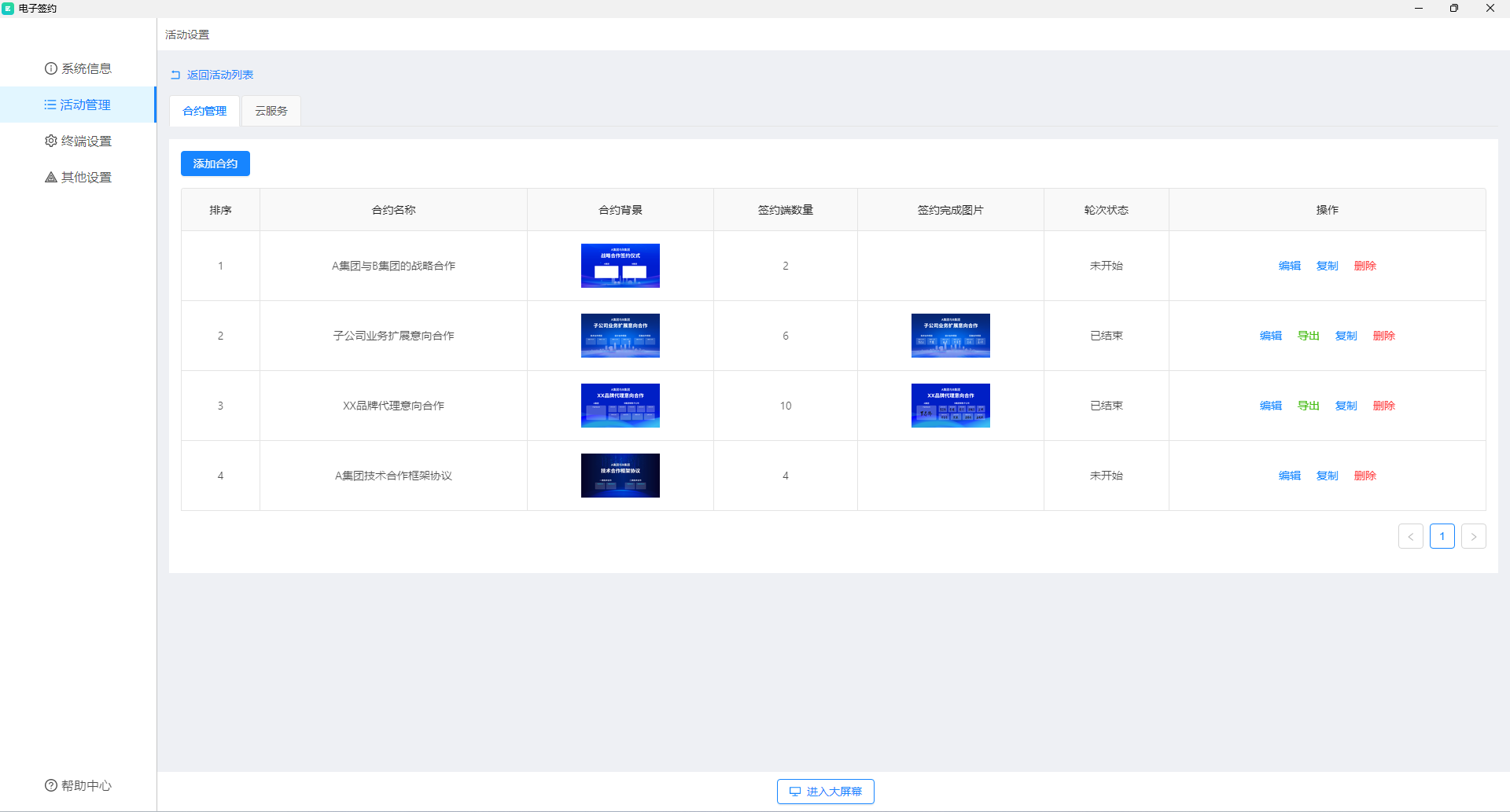The image size is (1510, 812).
Task: Select 活动管理 in the sidebar
Action: [78, 105]
